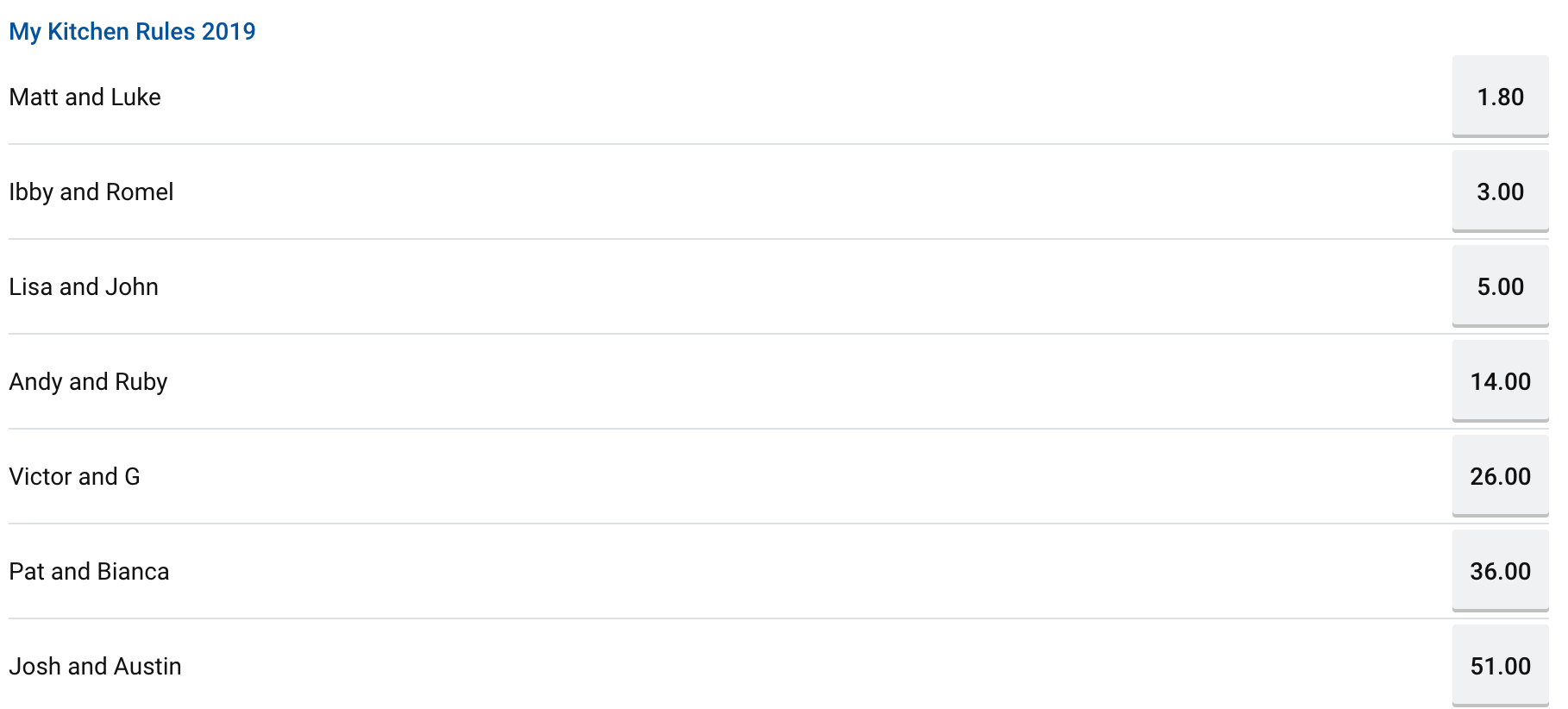This screenshot has height=709, width=1568.
Task: Click the Matt and Luke row label
Action: click(85, 97)
